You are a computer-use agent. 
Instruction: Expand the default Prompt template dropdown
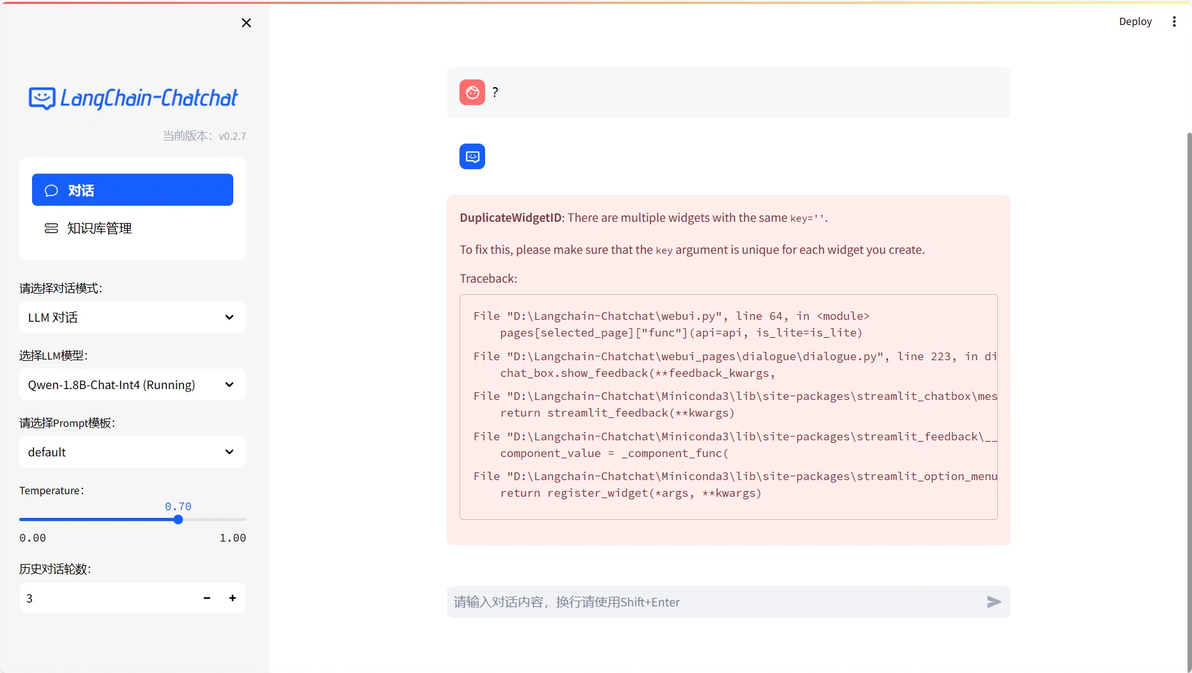(132, 452)
